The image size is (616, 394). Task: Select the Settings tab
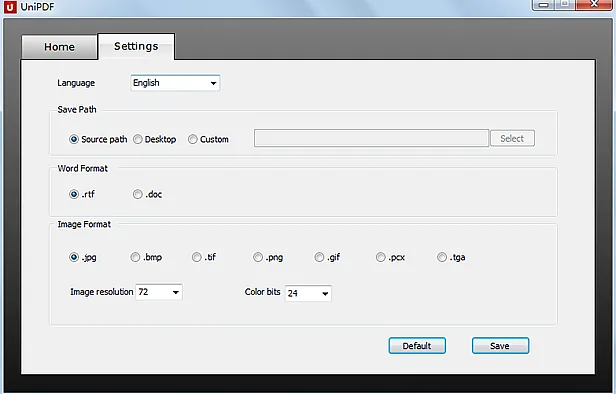coord(136,46)
